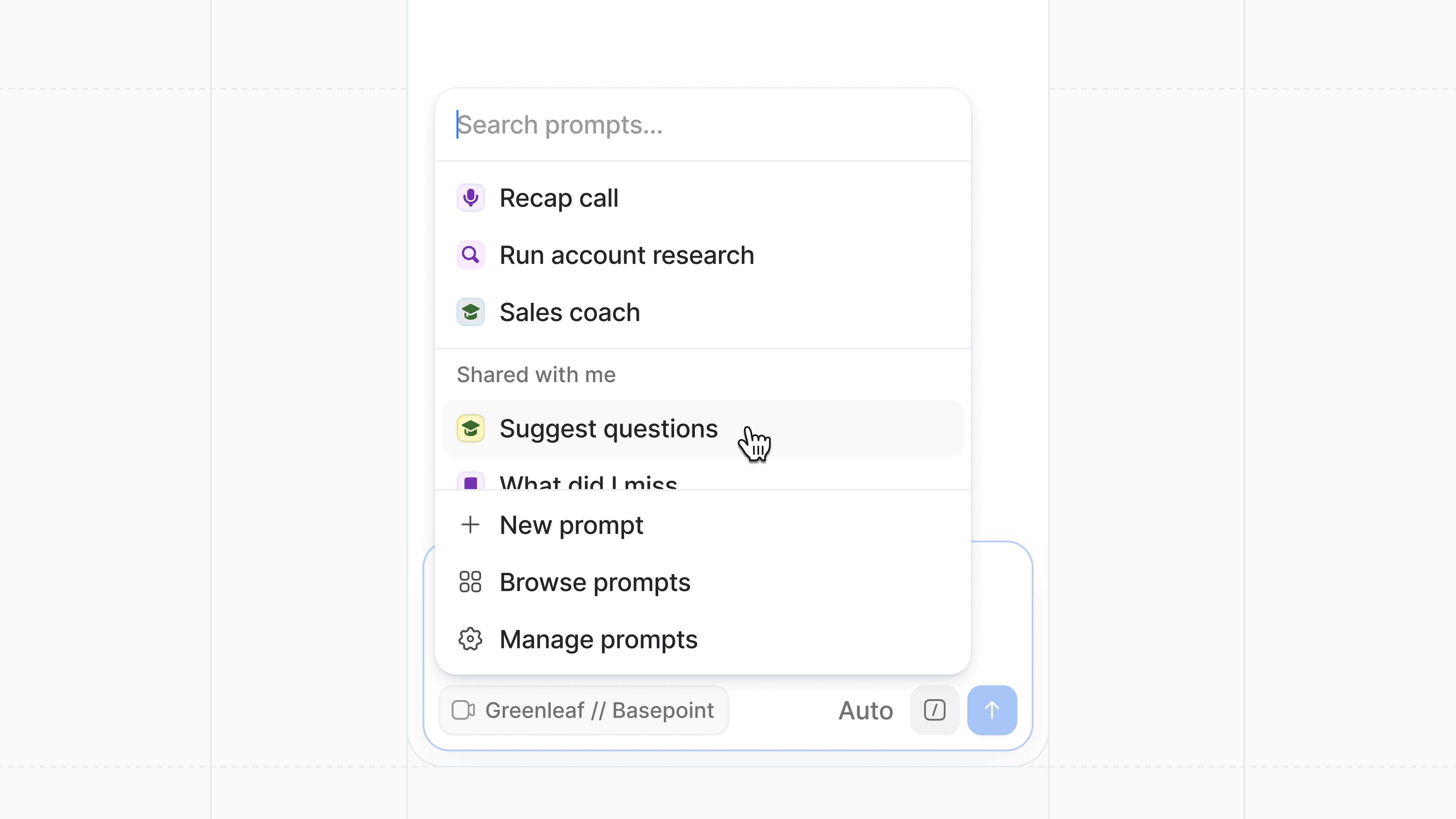The image size is (1456, 819).
Task: Click the yellow Suggest questions icon
Action: coord(470,428)
